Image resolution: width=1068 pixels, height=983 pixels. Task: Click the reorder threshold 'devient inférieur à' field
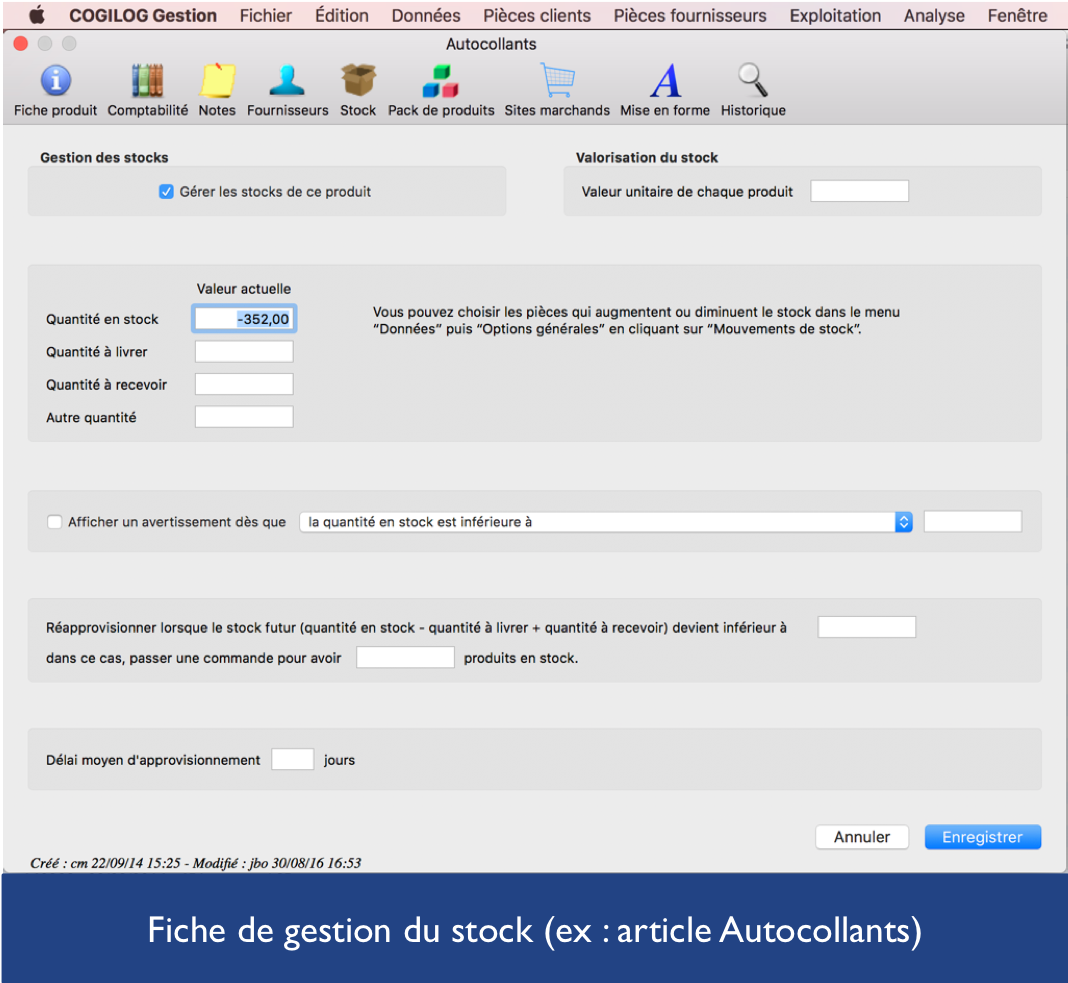pyautogui.click(x=866, y=627)
